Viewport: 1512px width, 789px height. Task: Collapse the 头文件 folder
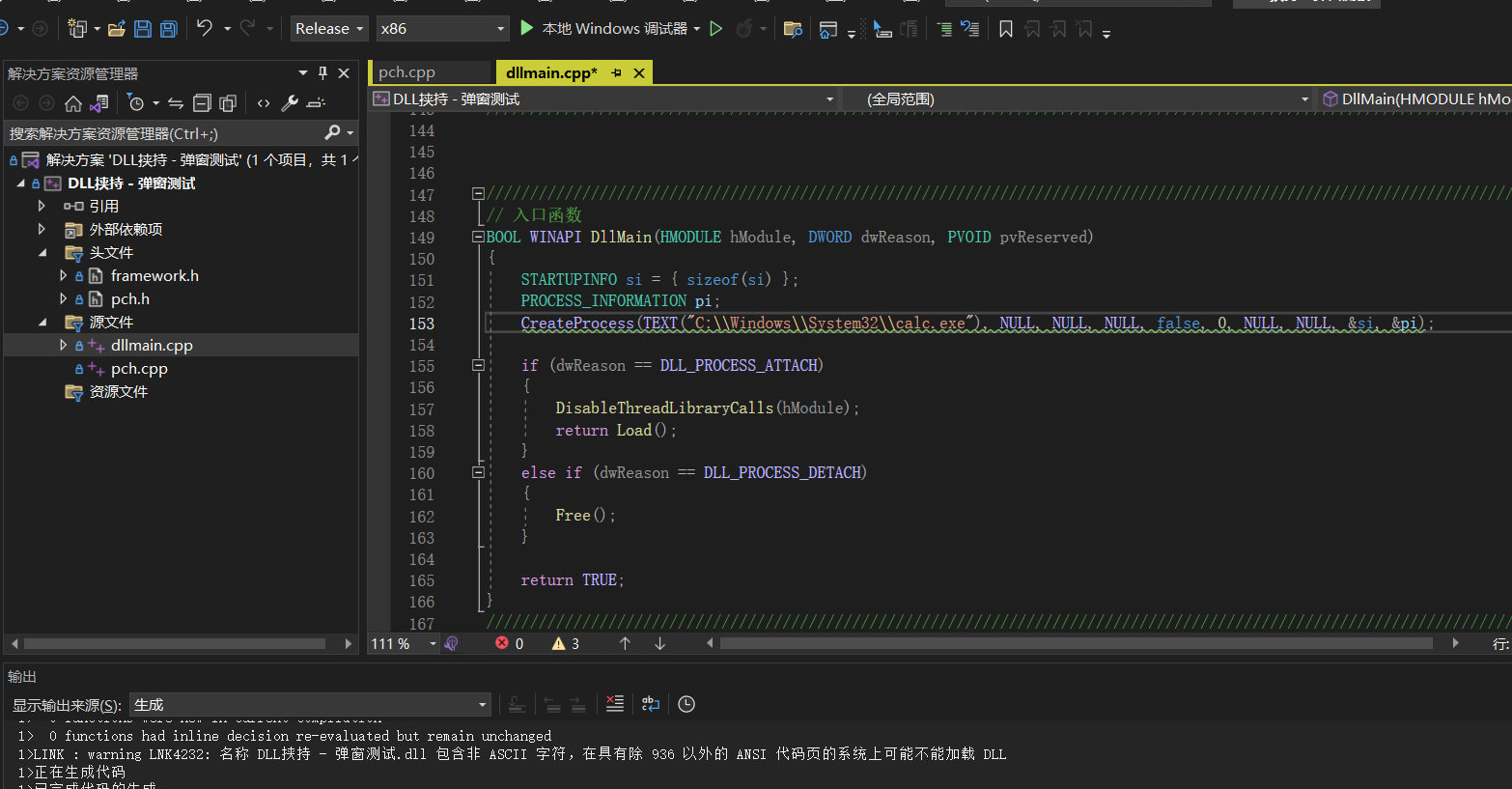click(42, 252)
